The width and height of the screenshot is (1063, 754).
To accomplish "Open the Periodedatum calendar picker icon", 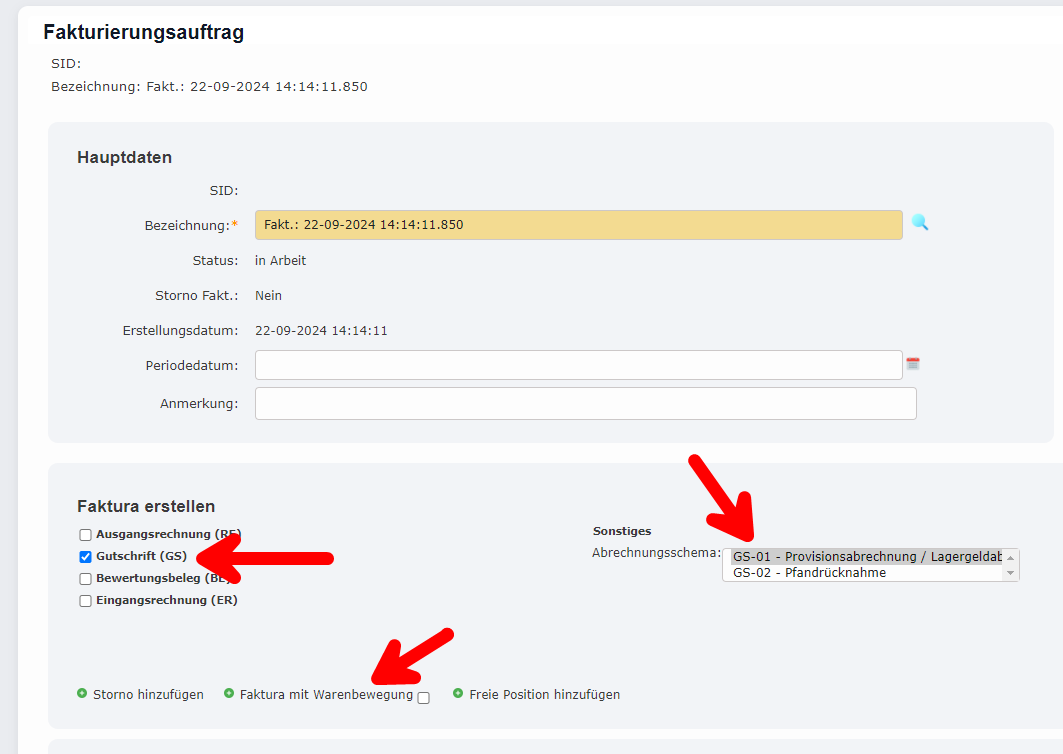I will click(x=912, y=364).
